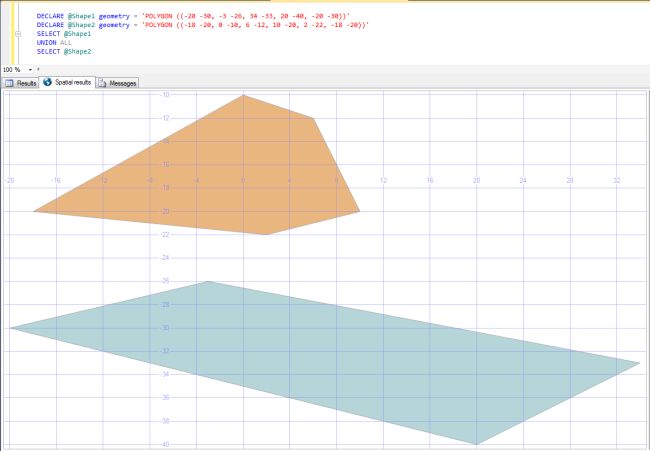Click the first DECLARE @Shape1 code line
The height and width of the screenshot is (451, 650).
point(193,16)
